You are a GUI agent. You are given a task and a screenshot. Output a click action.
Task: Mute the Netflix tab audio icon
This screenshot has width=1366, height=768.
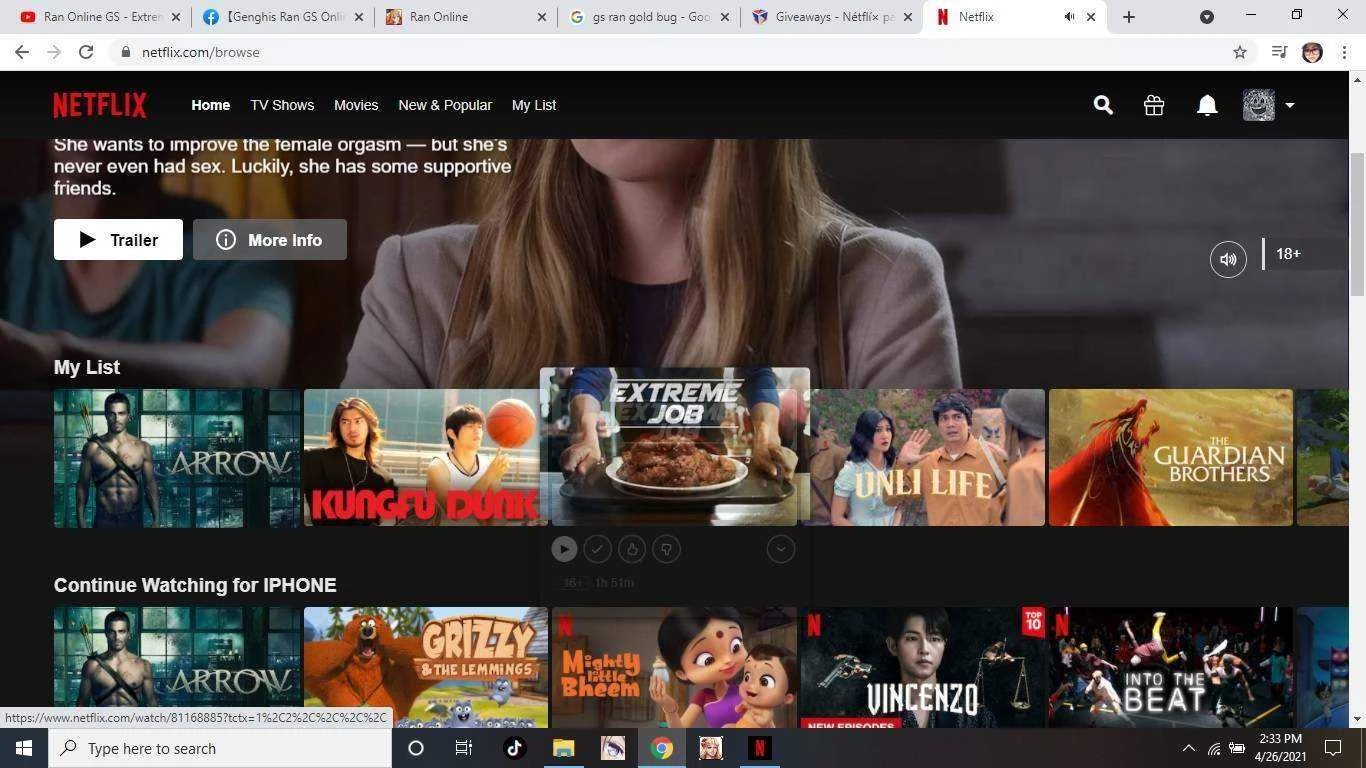point(1069,17)
